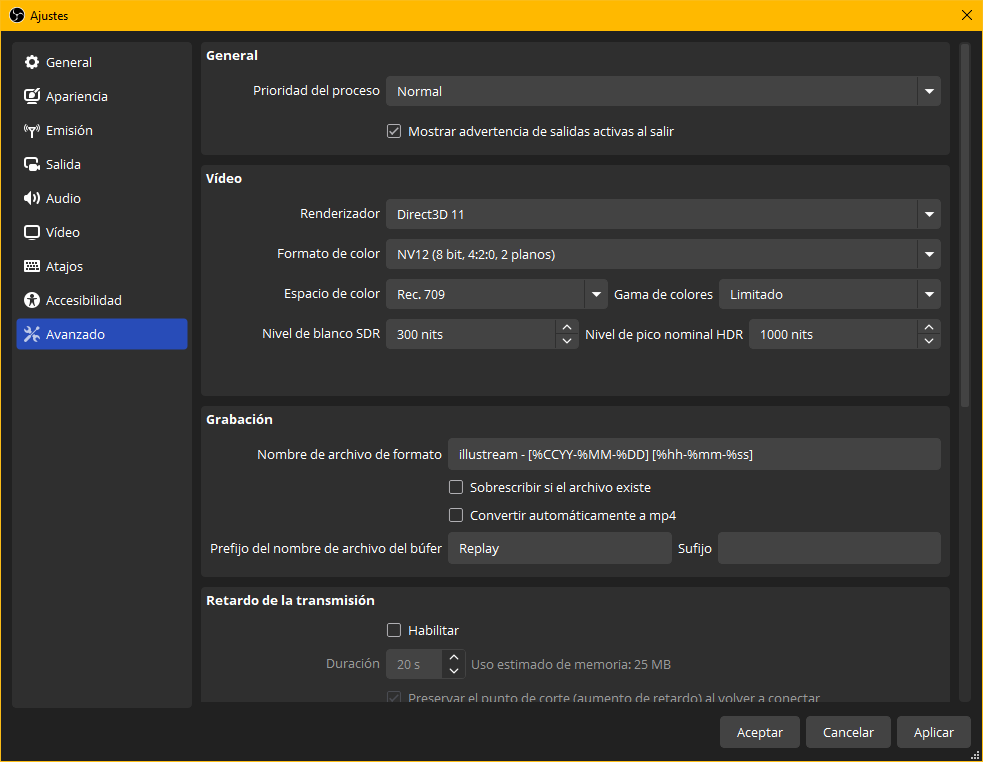983x762 pixels.
Task: Open Atajos settings via the keyboard icon
Action: pos(31,266)
